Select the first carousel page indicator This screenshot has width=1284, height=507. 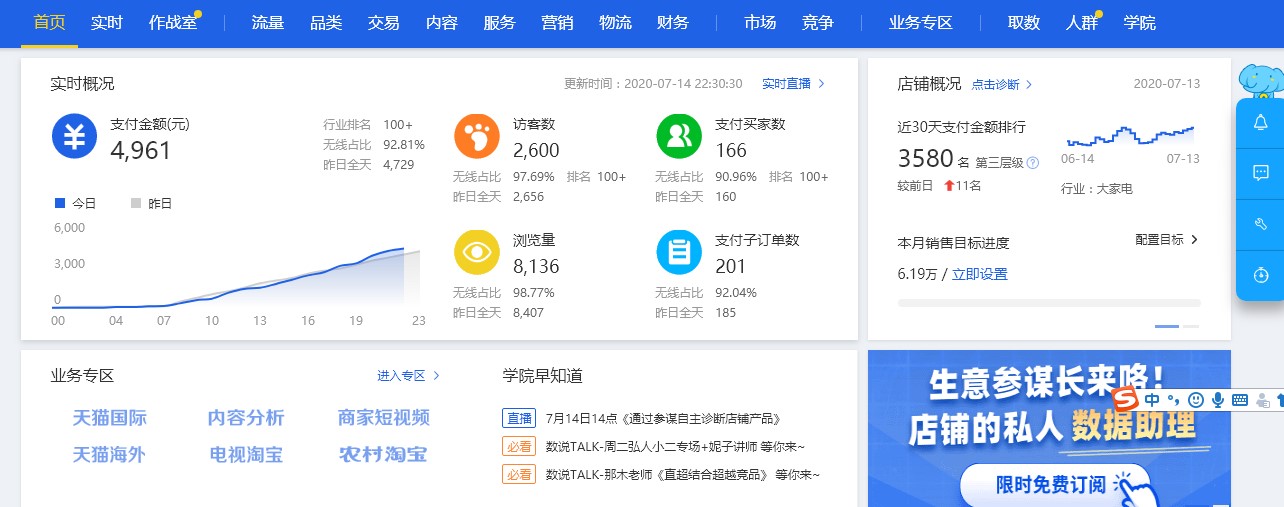[x=1166, y=326]
